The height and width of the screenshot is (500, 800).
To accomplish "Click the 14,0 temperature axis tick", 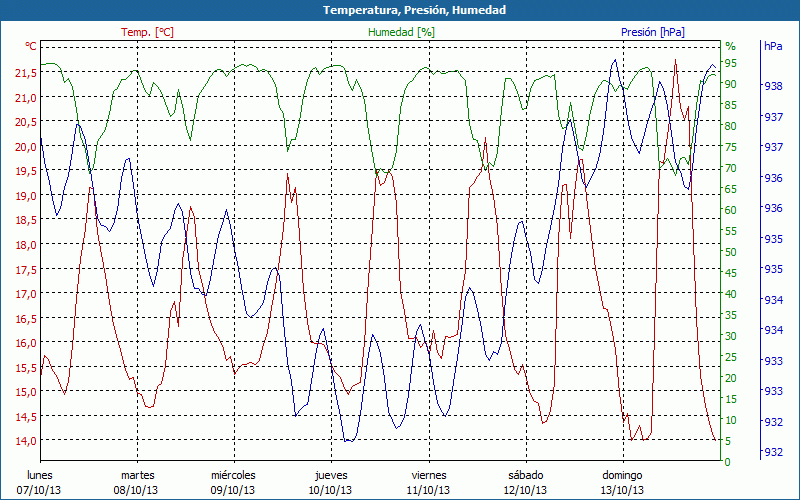I will pos(25,440).
